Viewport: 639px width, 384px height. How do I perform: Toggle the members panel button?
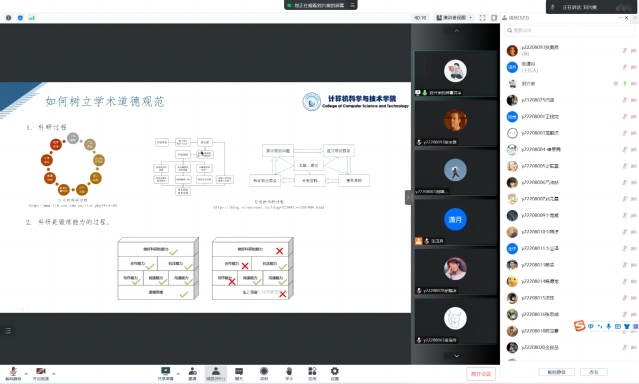pyautogui.click(x=216, y=373)
